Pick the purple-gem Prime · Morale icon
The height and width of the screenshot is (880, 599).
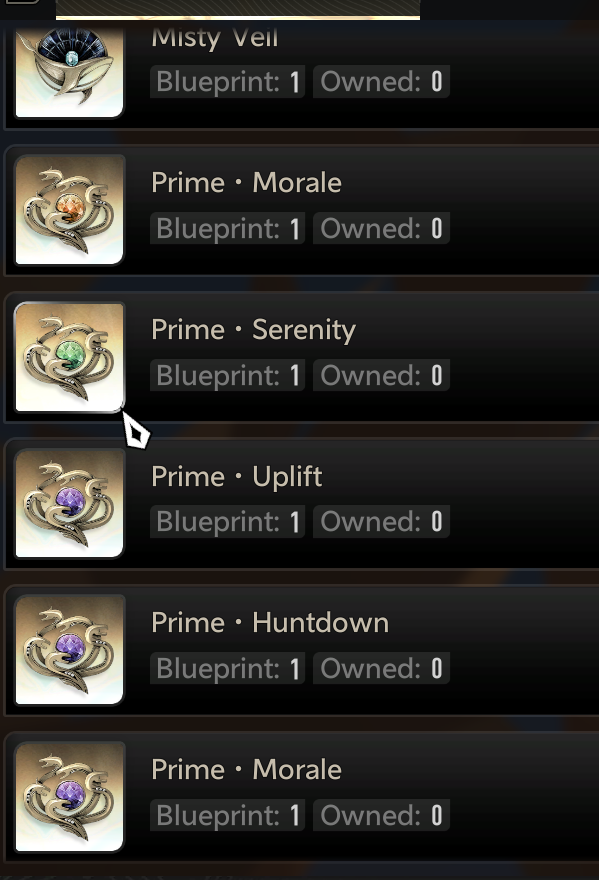(69, 797)
